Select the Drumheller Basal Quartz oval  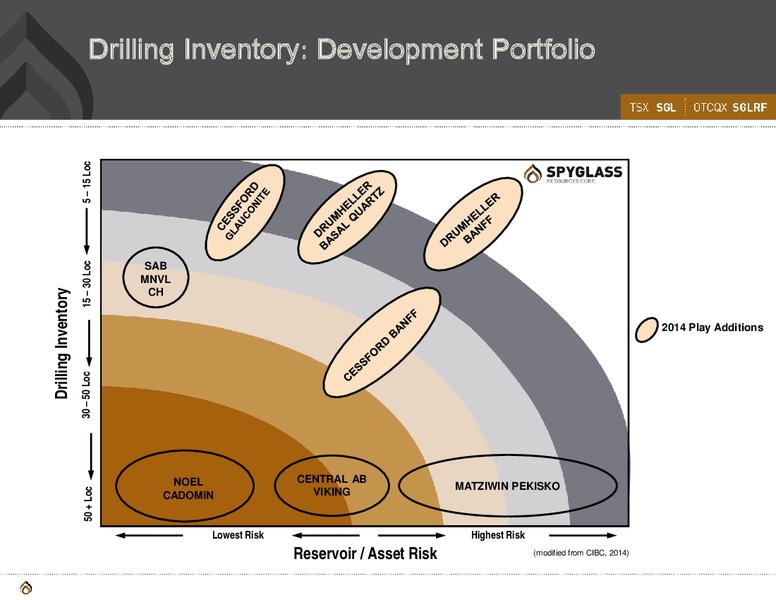(x=347, y=217)
